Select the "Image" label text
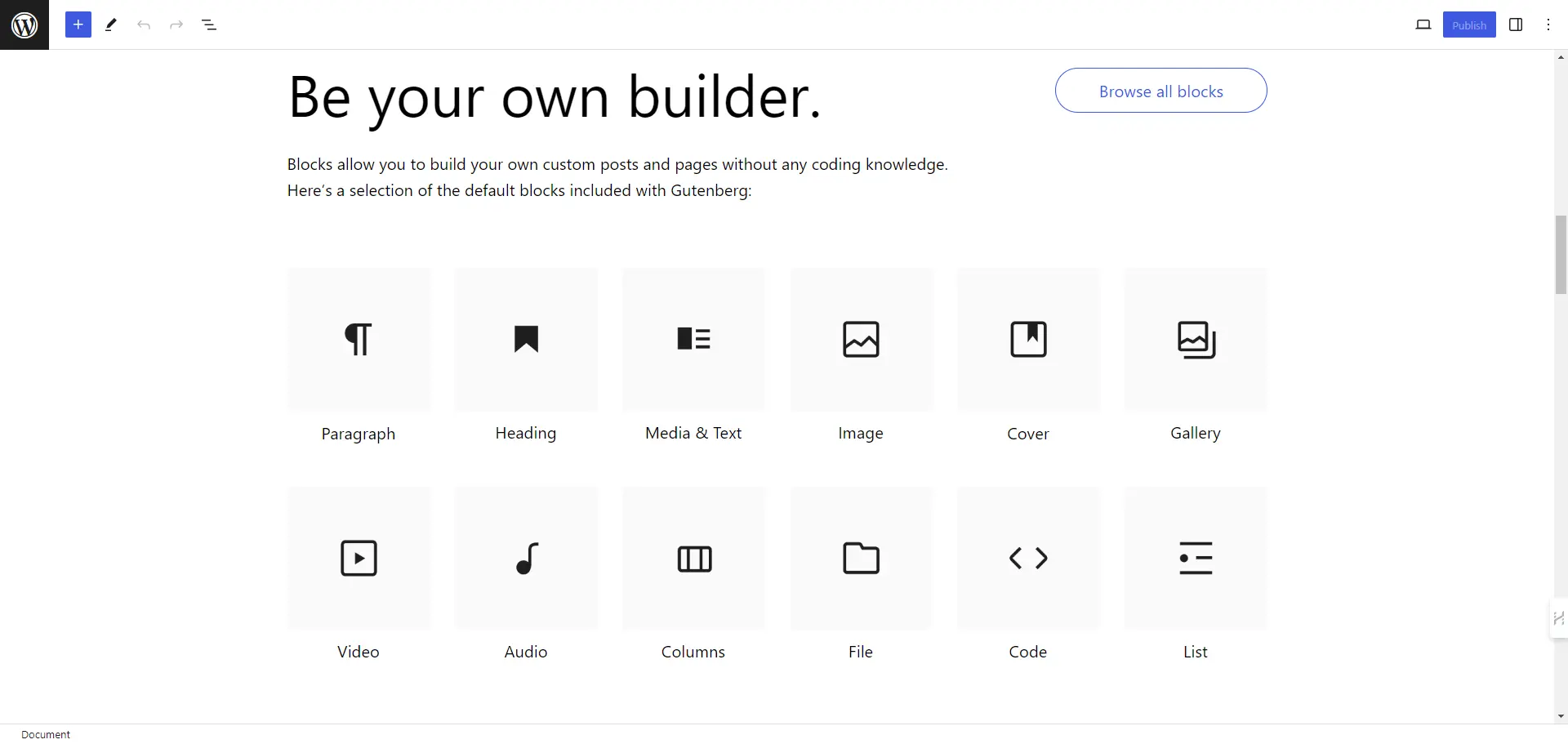Screen dimensions: 1568x744 861,434
